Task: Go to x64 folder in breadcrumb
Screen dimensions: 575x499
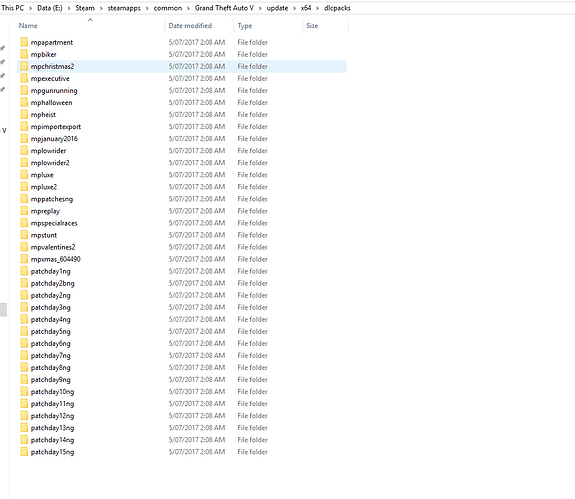Action: tap(306, 8)
